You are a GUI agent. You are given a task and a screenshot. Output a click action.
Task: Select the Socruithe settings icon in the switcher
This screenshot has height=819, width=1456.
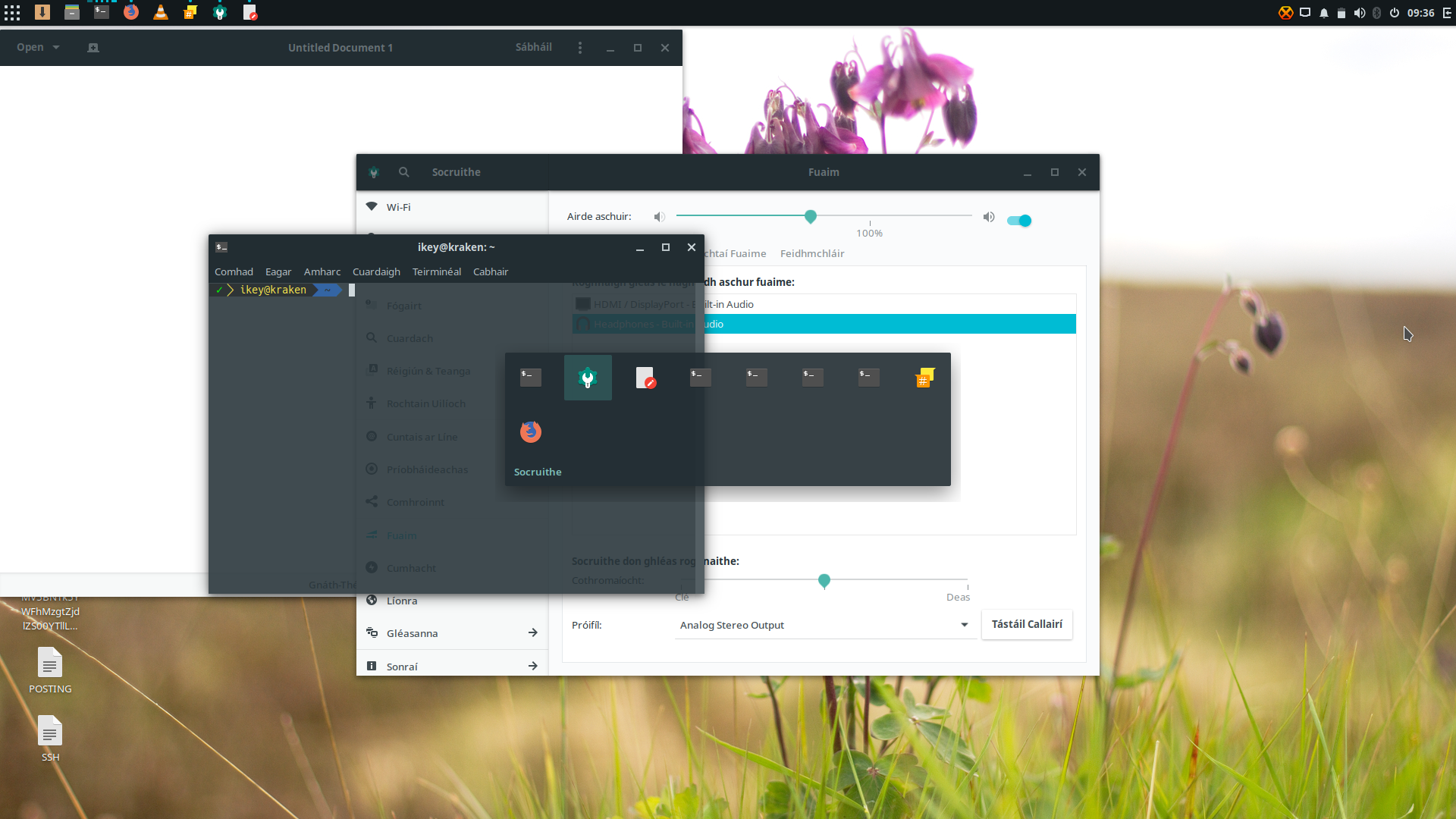coord(588,378)
